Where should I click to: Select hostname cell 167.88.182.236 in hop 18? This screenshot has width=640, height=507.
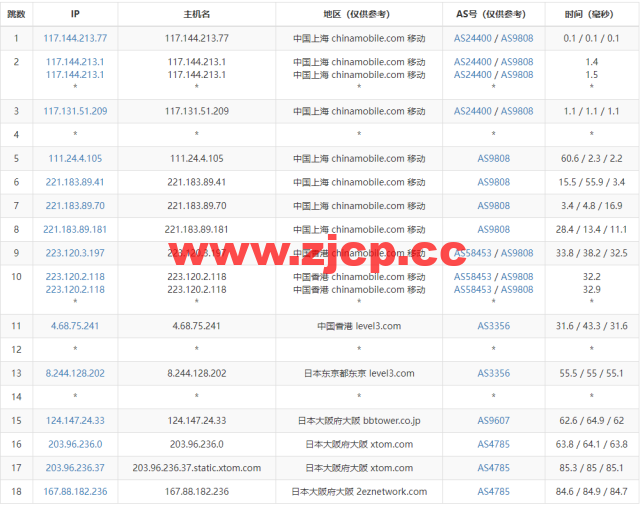coord(197,491)
